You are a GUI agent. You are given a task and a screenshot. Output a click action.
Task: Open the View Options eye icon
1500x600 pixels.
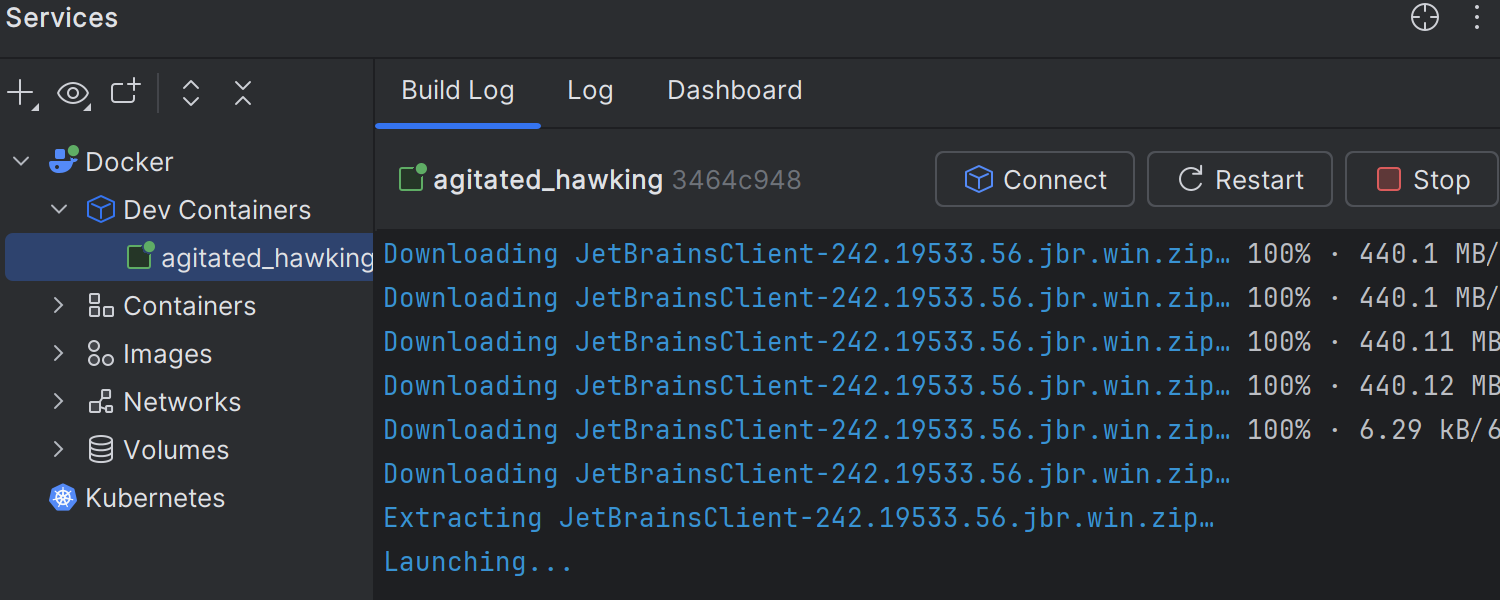[x=73, y=94]
